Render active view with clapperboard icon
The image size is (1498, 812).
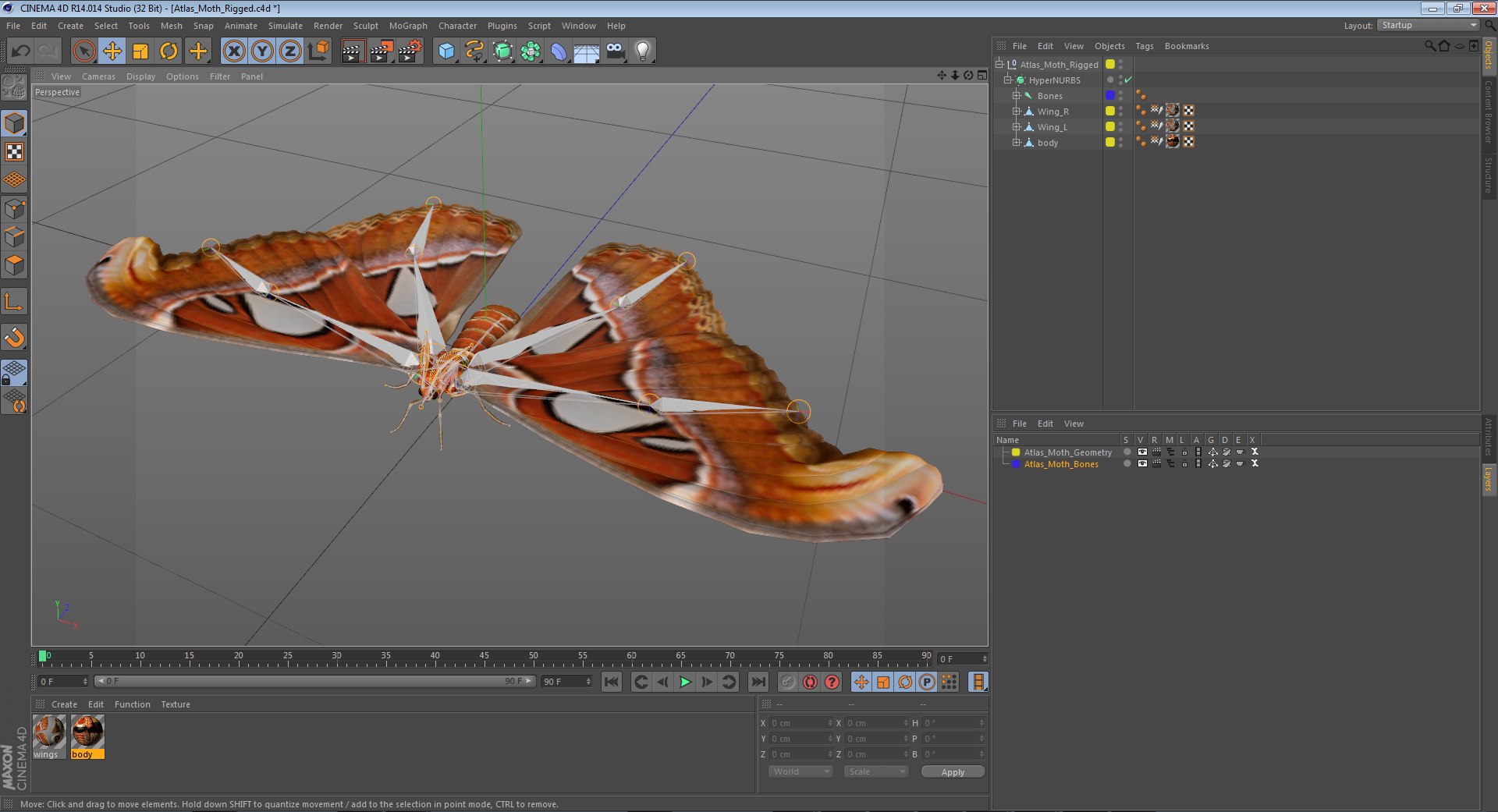[x=353, y=51]
